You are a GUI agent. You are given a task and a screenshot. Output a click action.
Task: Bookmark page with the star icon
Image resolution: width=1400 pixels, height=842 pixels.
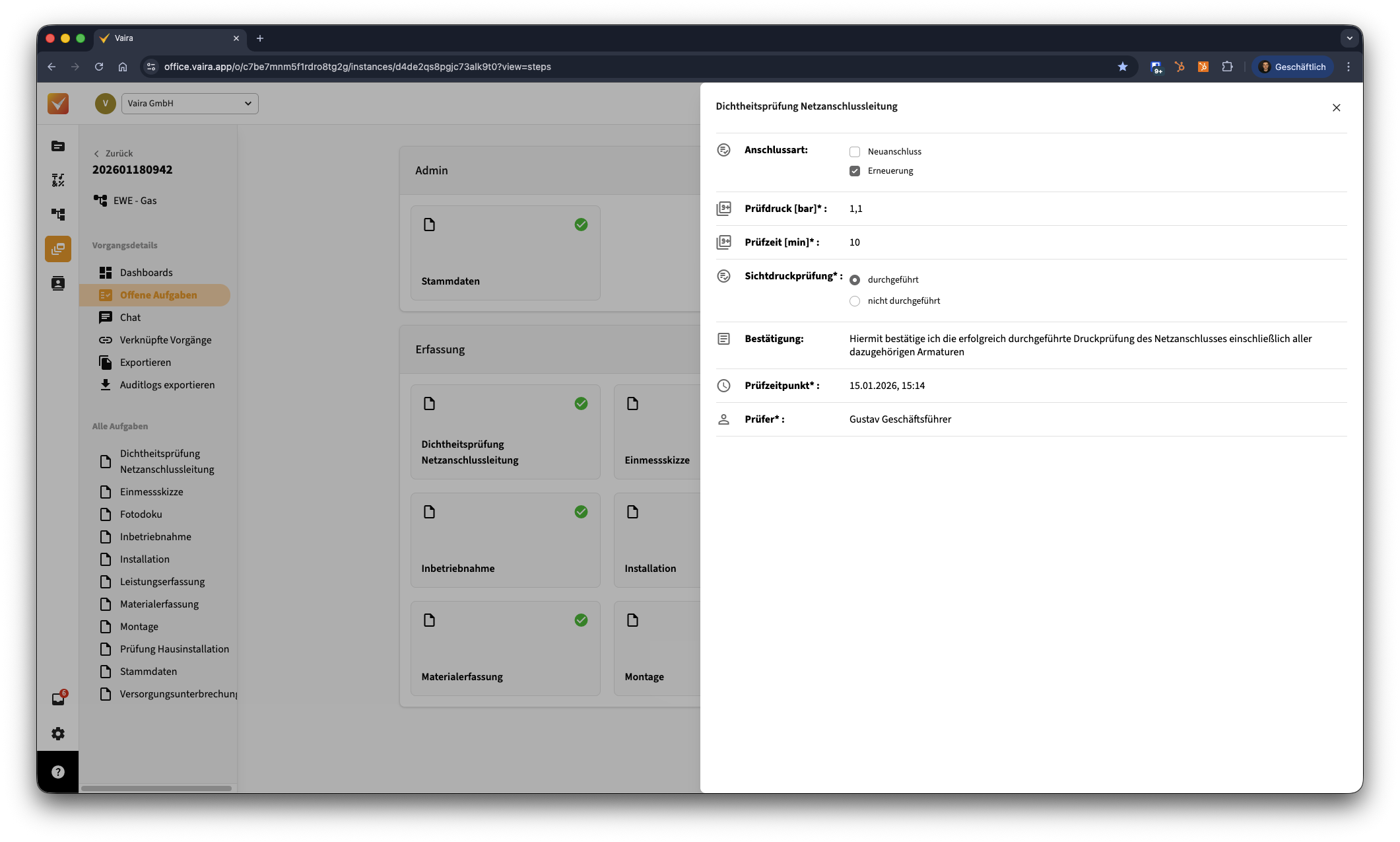[x=1122, y=67]
